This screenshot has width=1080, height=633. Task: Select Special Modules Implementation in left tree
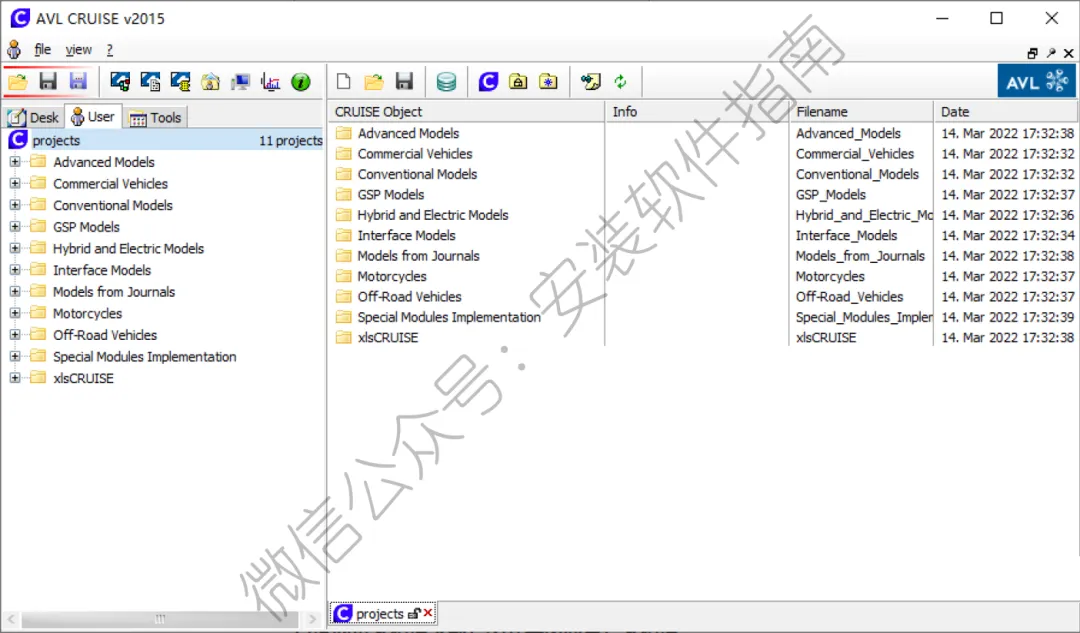[145, 356]
